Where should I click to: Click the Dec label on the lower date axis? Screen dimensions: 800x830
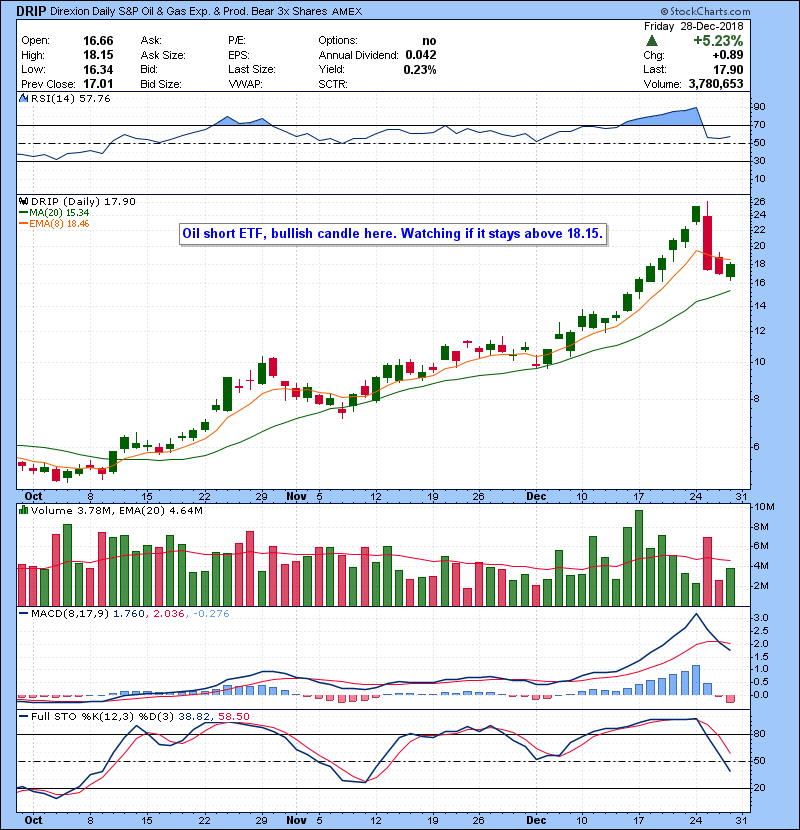(x=536, y=820)
